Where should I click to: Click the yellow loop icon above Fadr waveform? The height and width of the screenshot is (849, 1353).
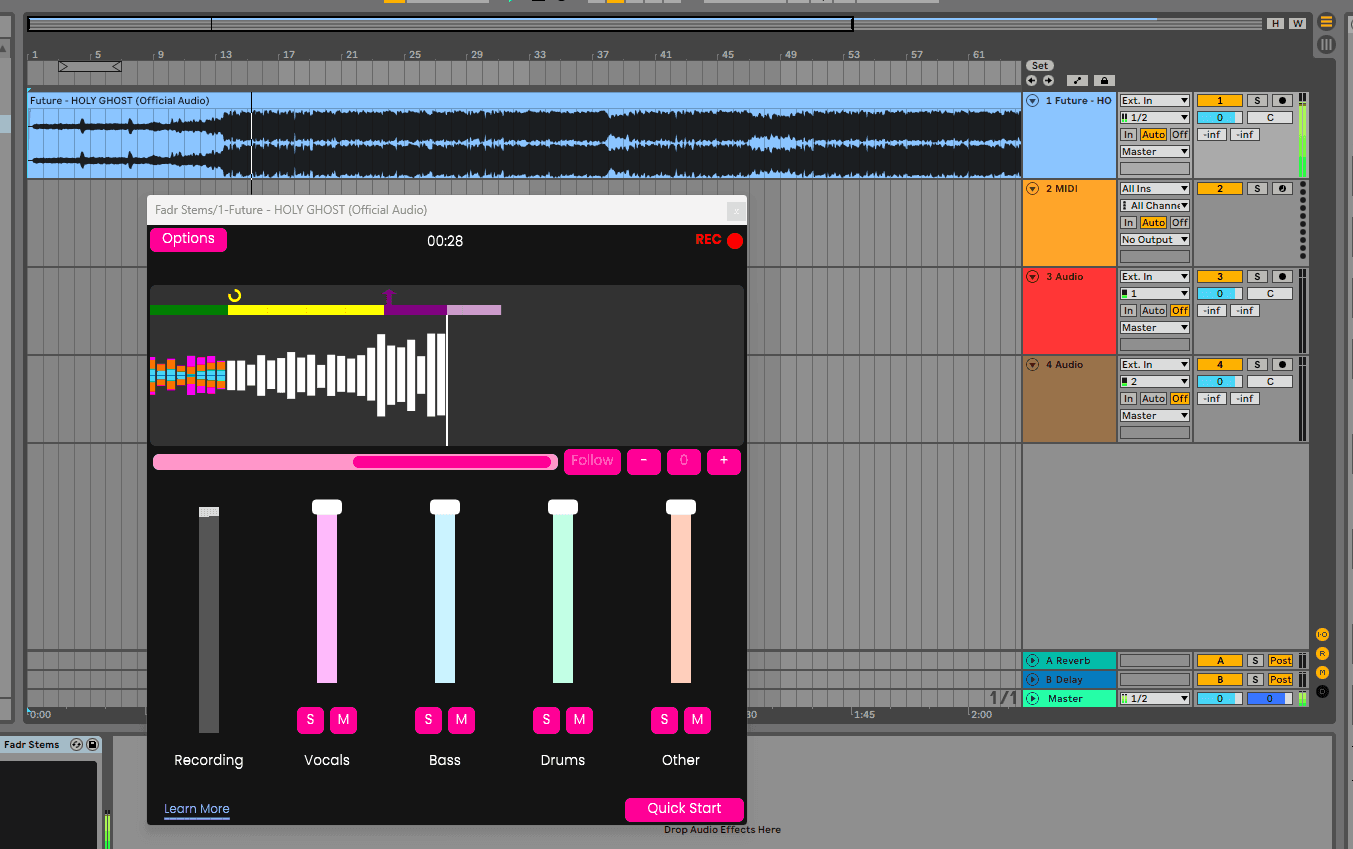coord(232,296)
